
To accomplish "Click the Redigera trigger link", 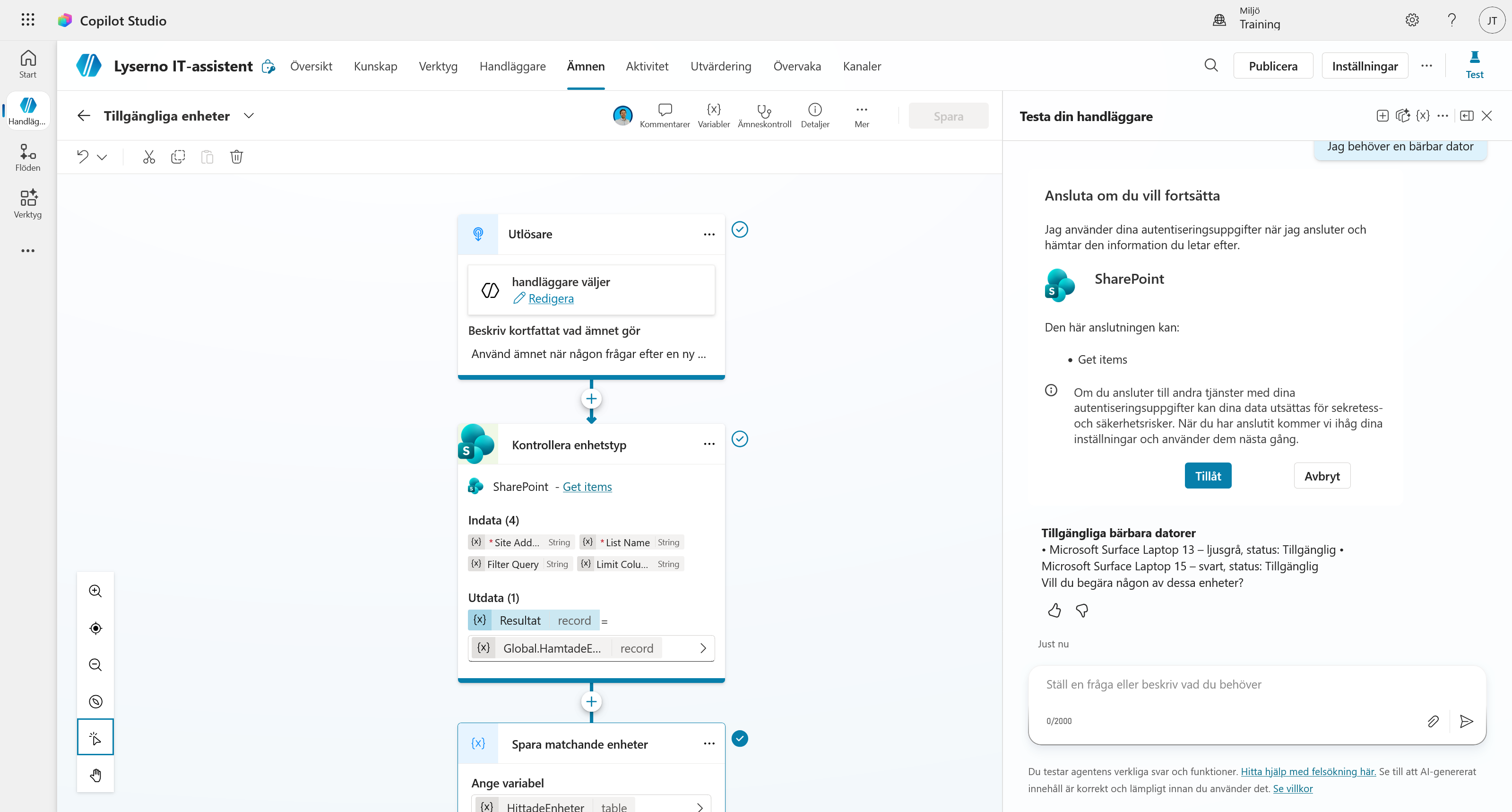I will pyautogui.click(x=551, y=298).
